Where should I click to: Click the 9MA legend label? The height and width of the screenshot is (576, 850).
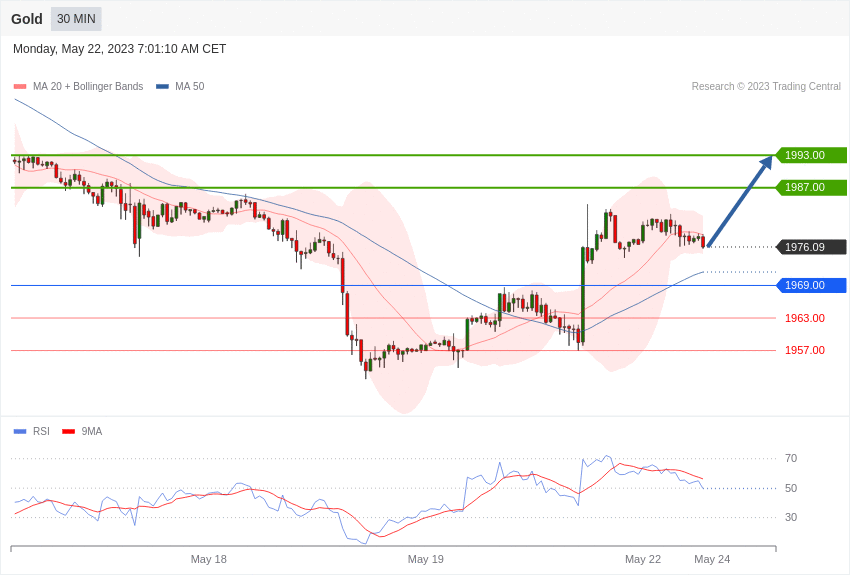click(92, 431)
